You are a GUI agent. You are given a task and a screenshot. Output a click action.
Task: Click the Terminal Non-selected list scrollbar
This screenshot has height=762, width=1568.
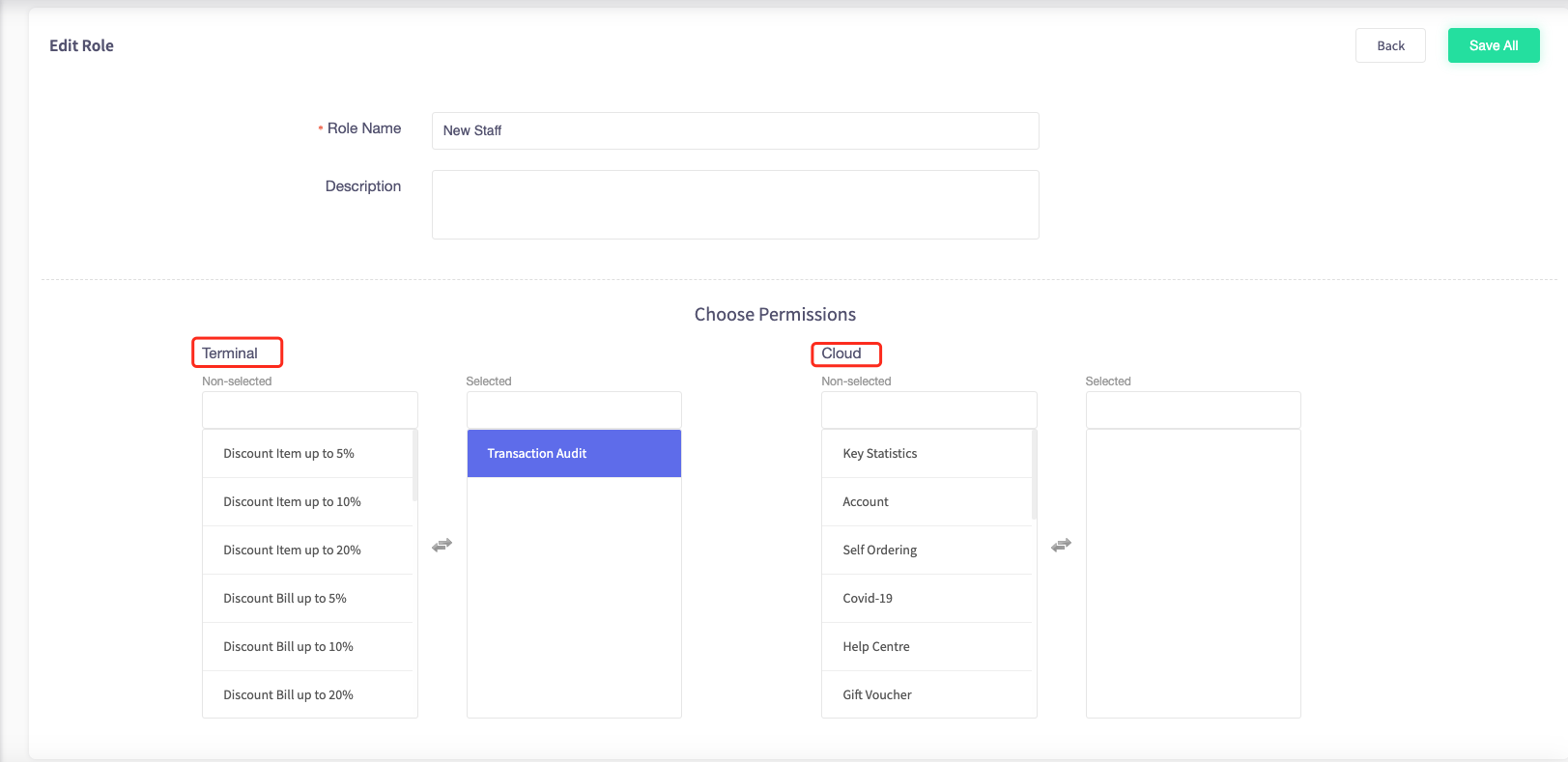point(415,466)
